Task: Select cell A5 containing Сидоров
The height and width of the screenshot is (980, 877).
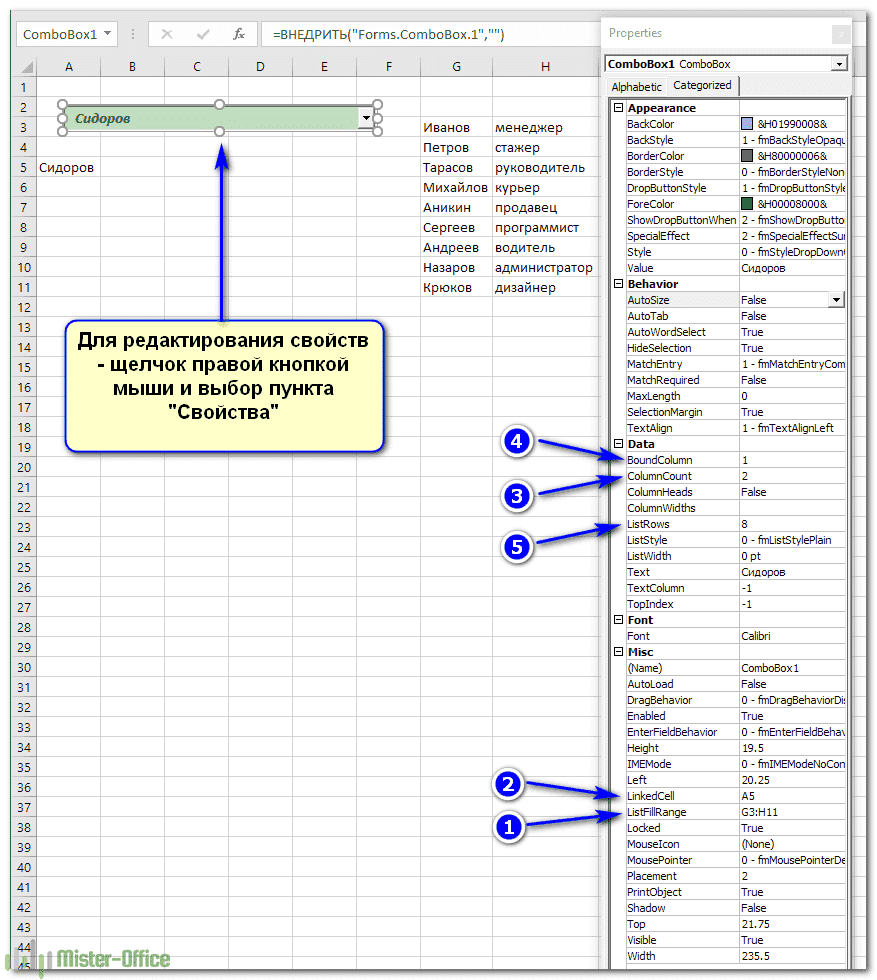Action: coord(66,167)
